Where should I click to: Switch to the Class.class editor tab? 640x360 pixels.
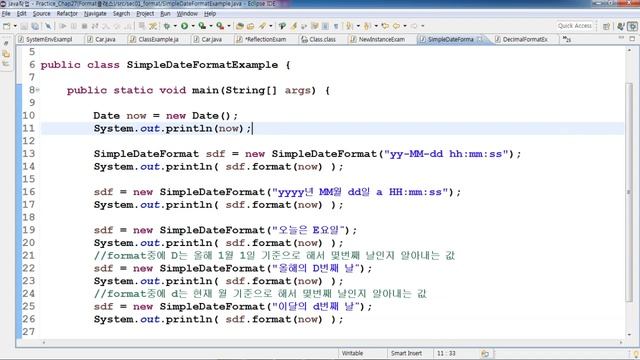[322, 39]
